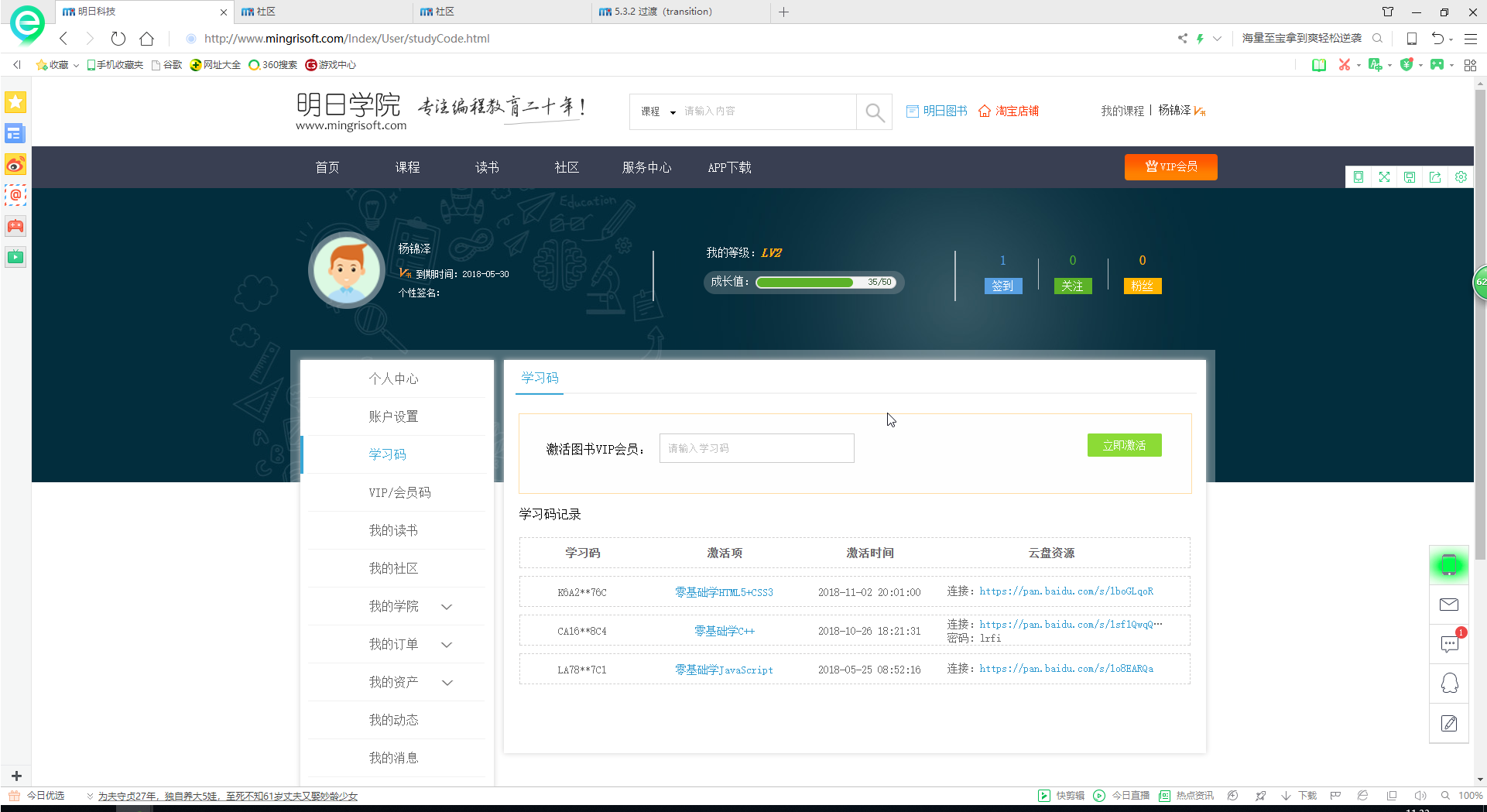This screenshot has height=812, width=1487.
Task: Click the undo arrow icon in toolbar
Action: pos(1437,39)
